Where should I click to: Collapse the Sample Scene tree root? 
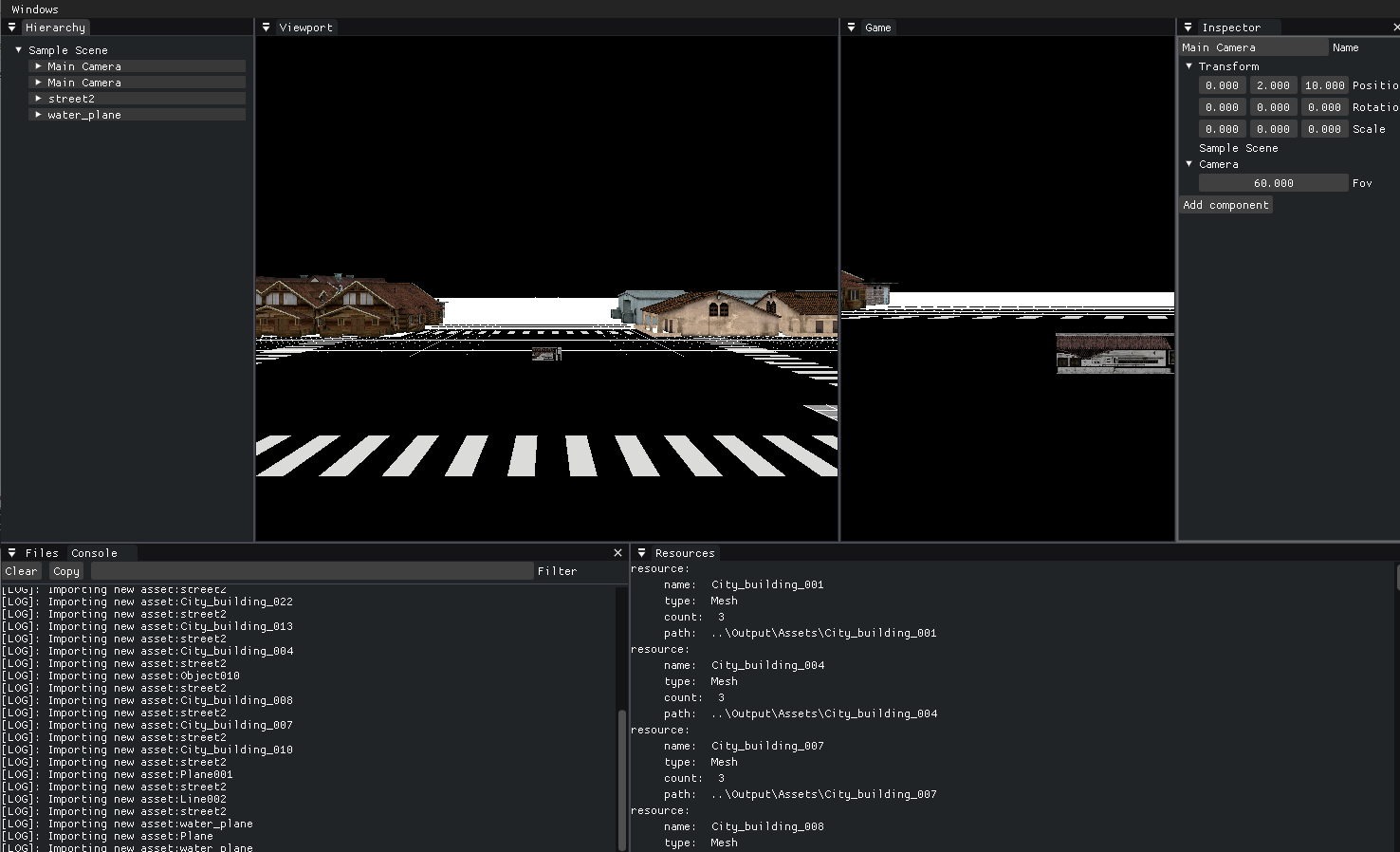[18, 50]
